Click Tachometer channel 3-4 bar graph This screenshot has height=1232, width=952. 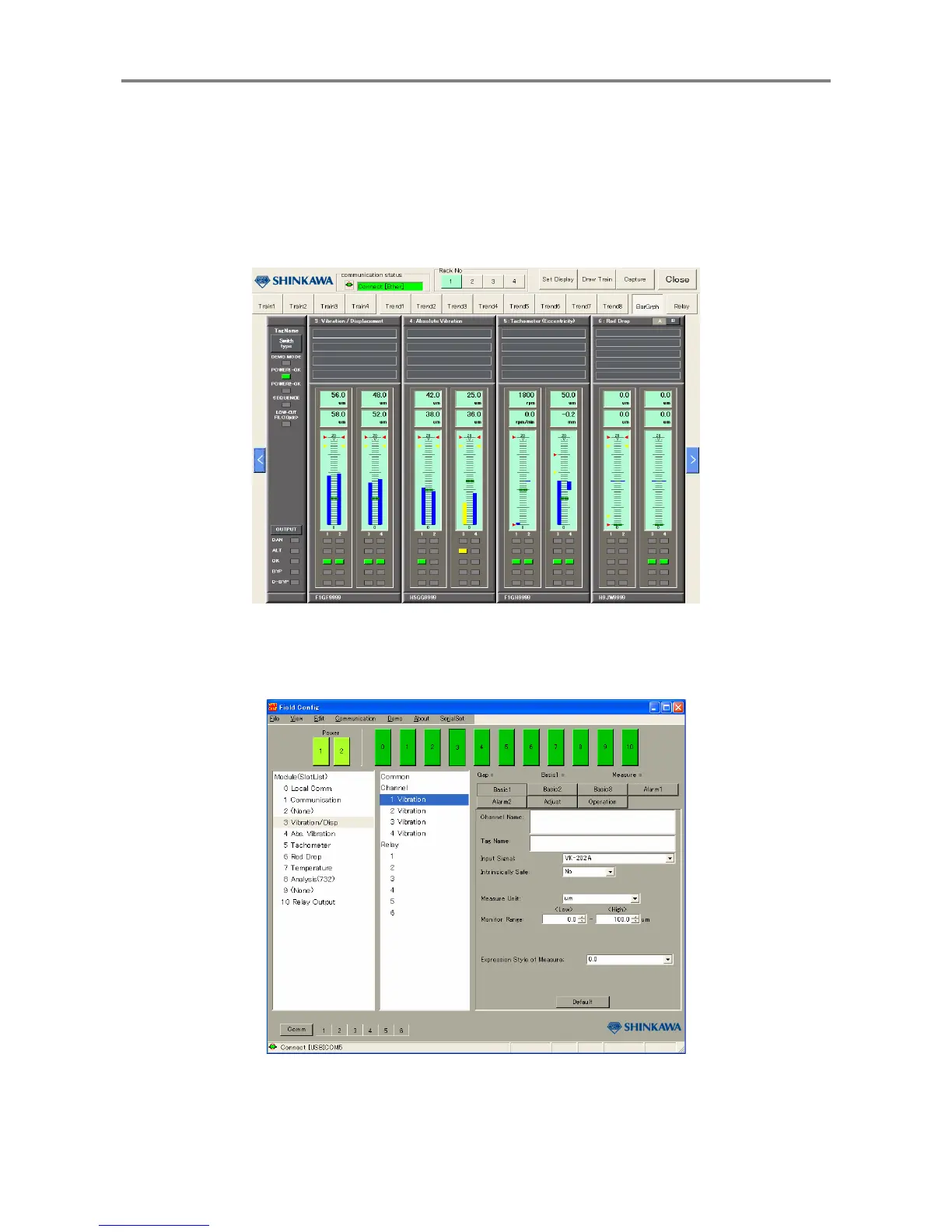coord(564,481)
